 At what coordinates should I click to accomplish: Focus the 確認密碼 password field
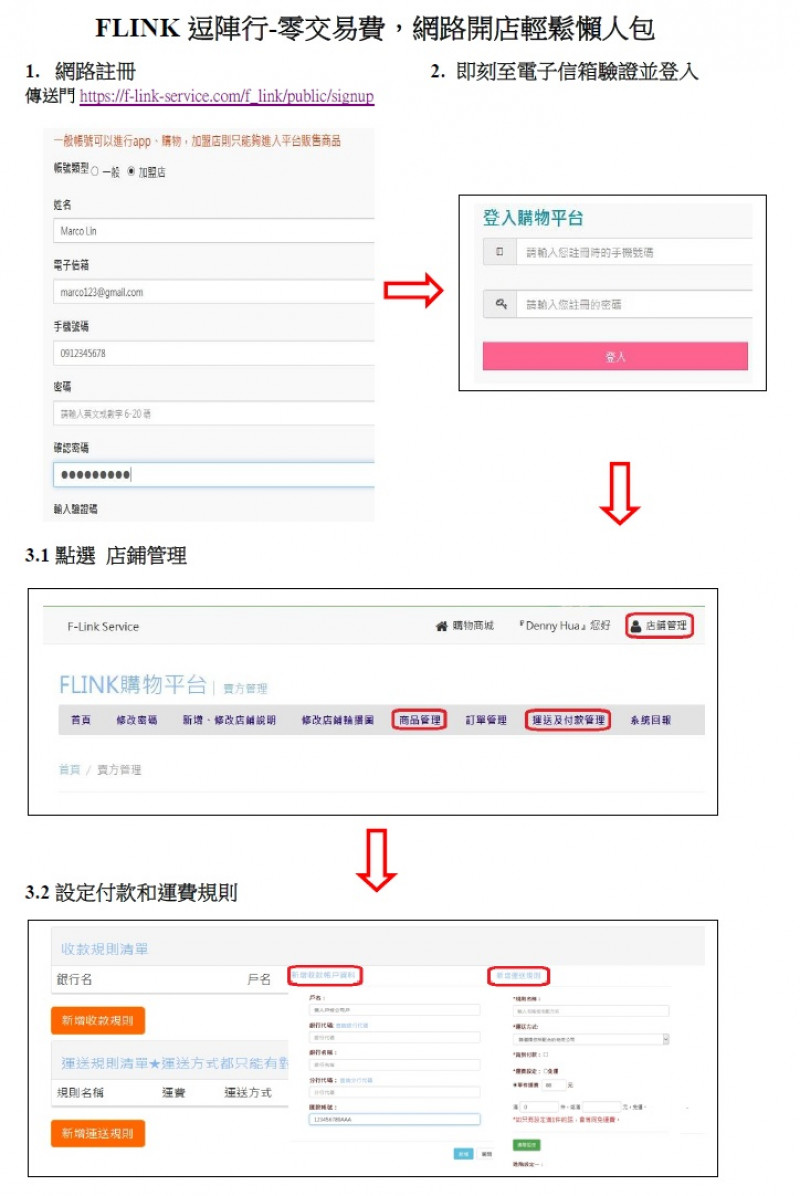coord(214,474)
